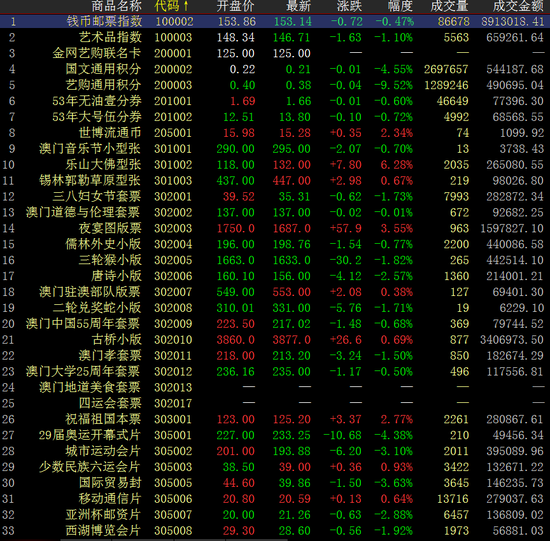Sort by the 最新 column header
The height and width of the screenshot is (541, 550).
point(298,6)
